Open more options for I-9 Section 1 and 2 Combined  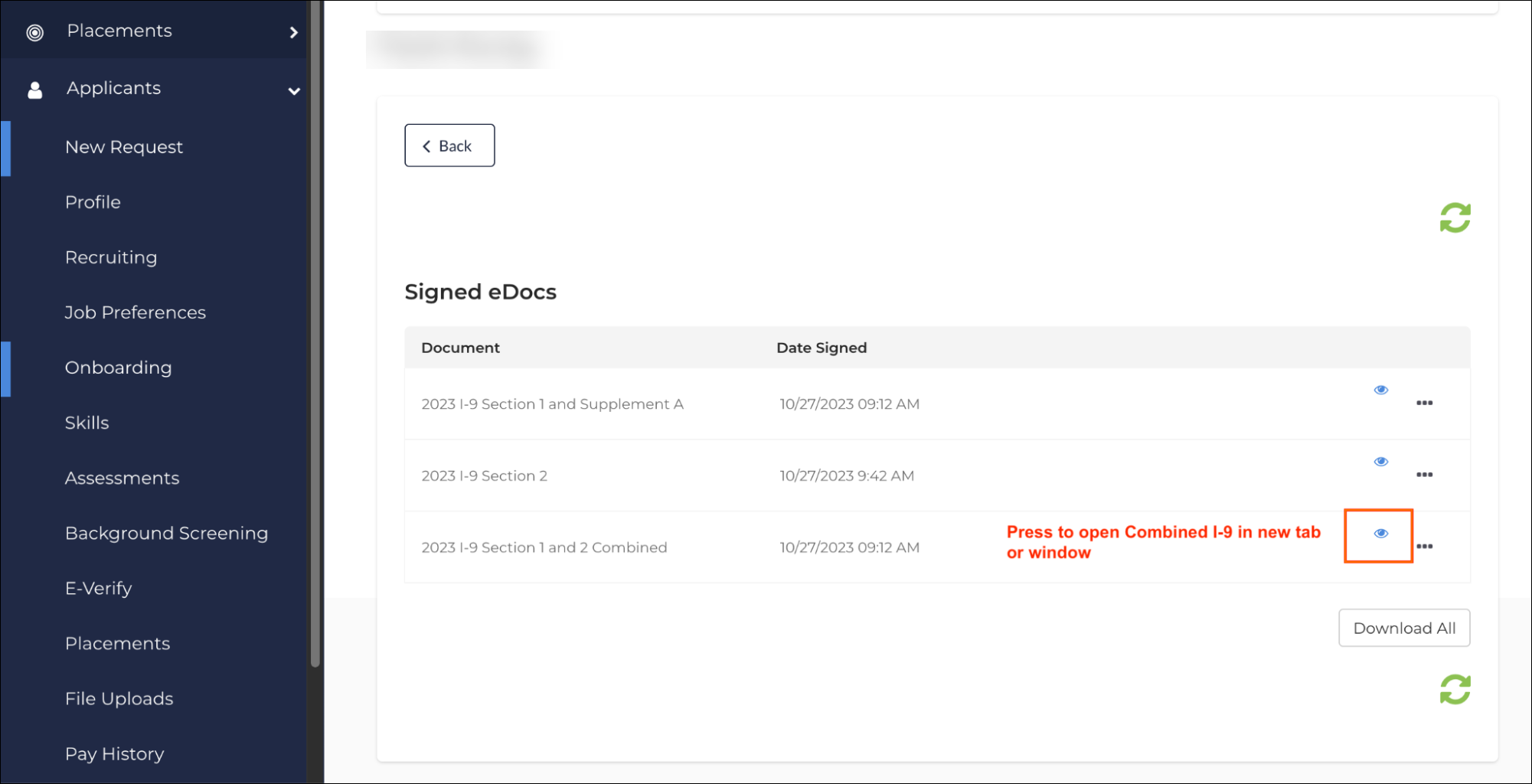point(1424,547)
